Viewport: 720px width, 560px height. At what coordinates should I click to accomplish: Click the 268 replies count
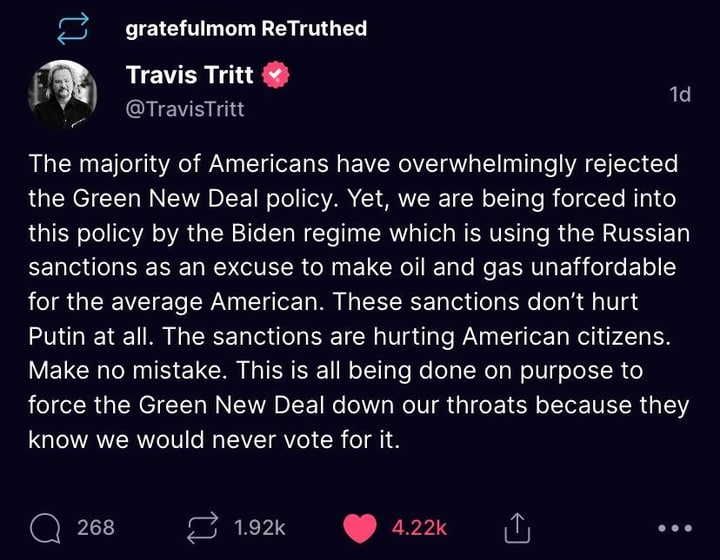tap(96, 526)
